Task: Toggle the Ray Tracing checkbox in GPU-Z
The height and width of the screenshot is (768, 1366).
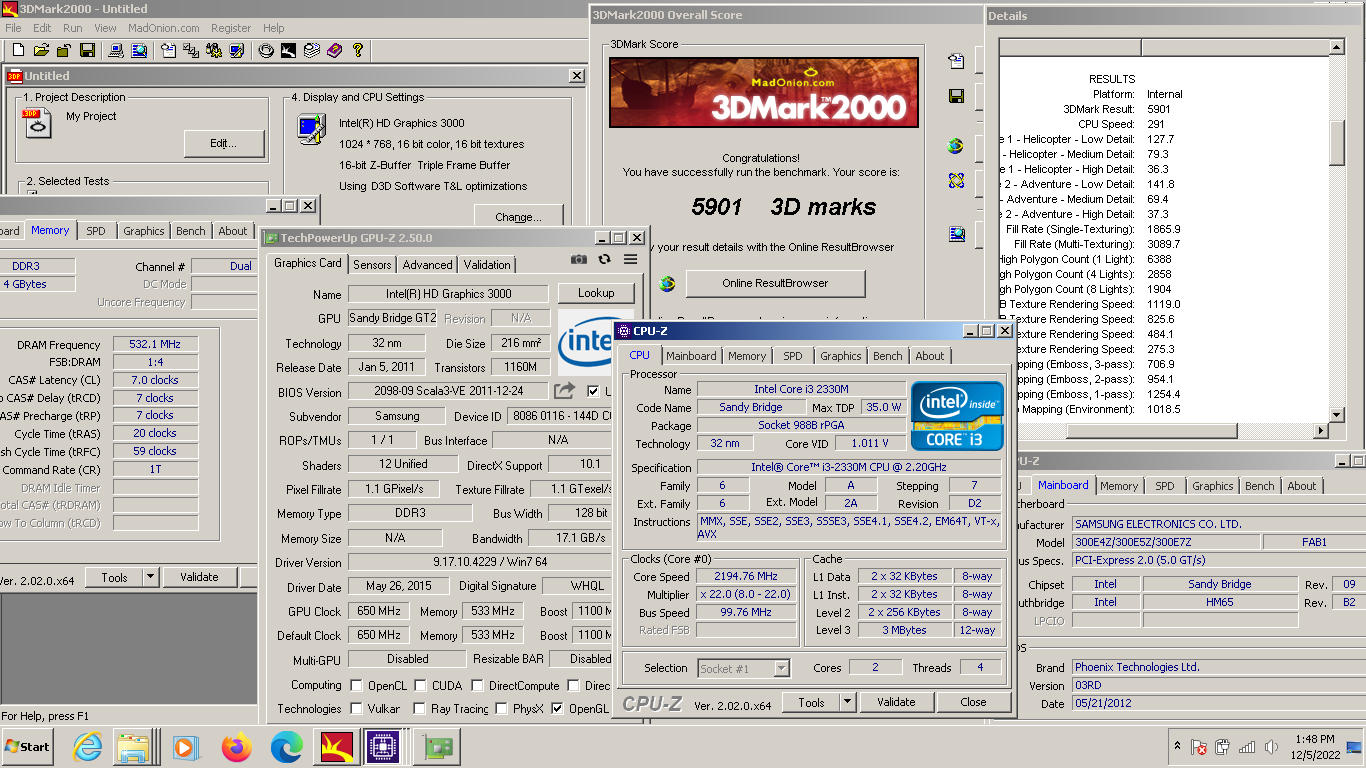Action: tap(419, 709)
